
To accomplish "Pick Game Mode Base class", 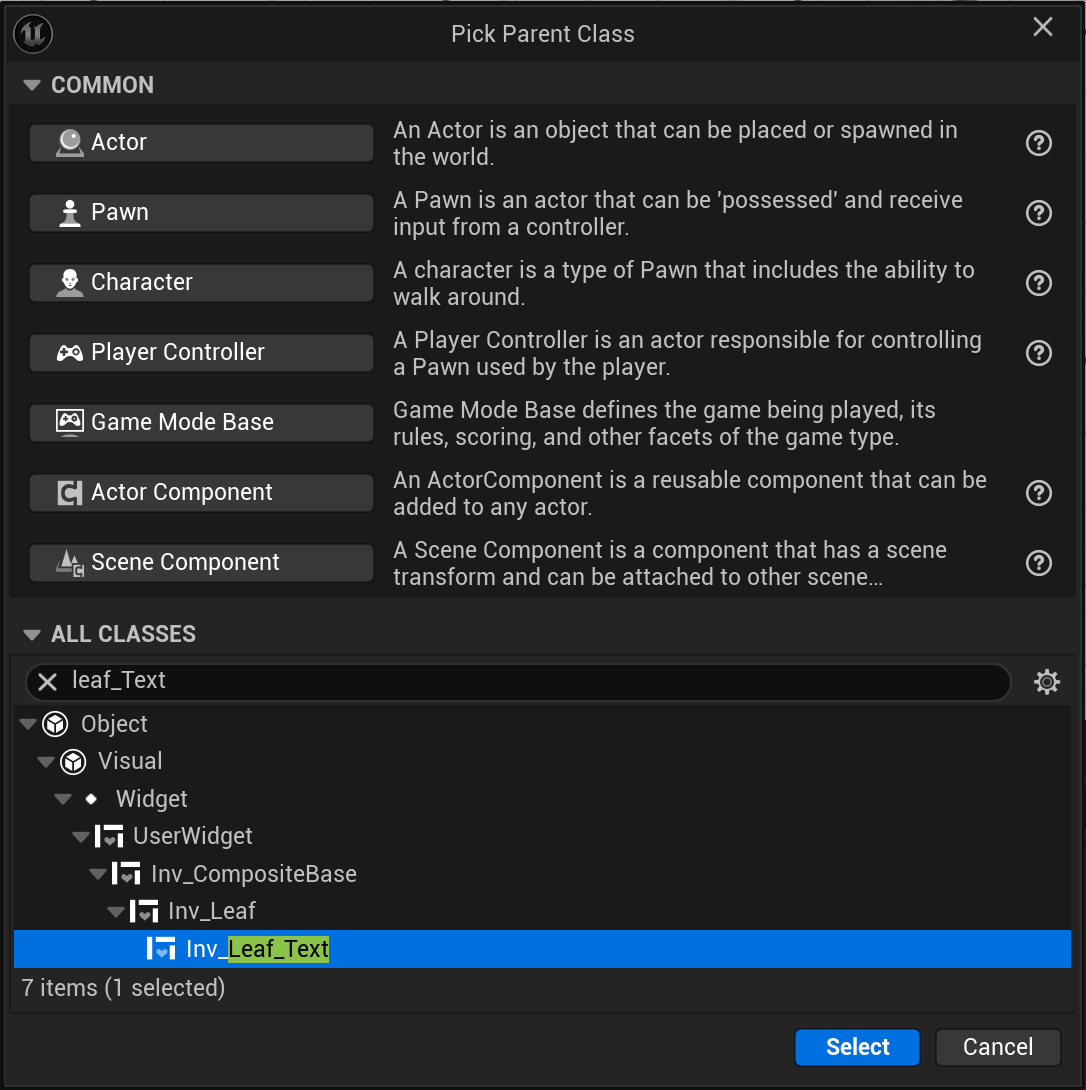I will (x=201, y=423).
